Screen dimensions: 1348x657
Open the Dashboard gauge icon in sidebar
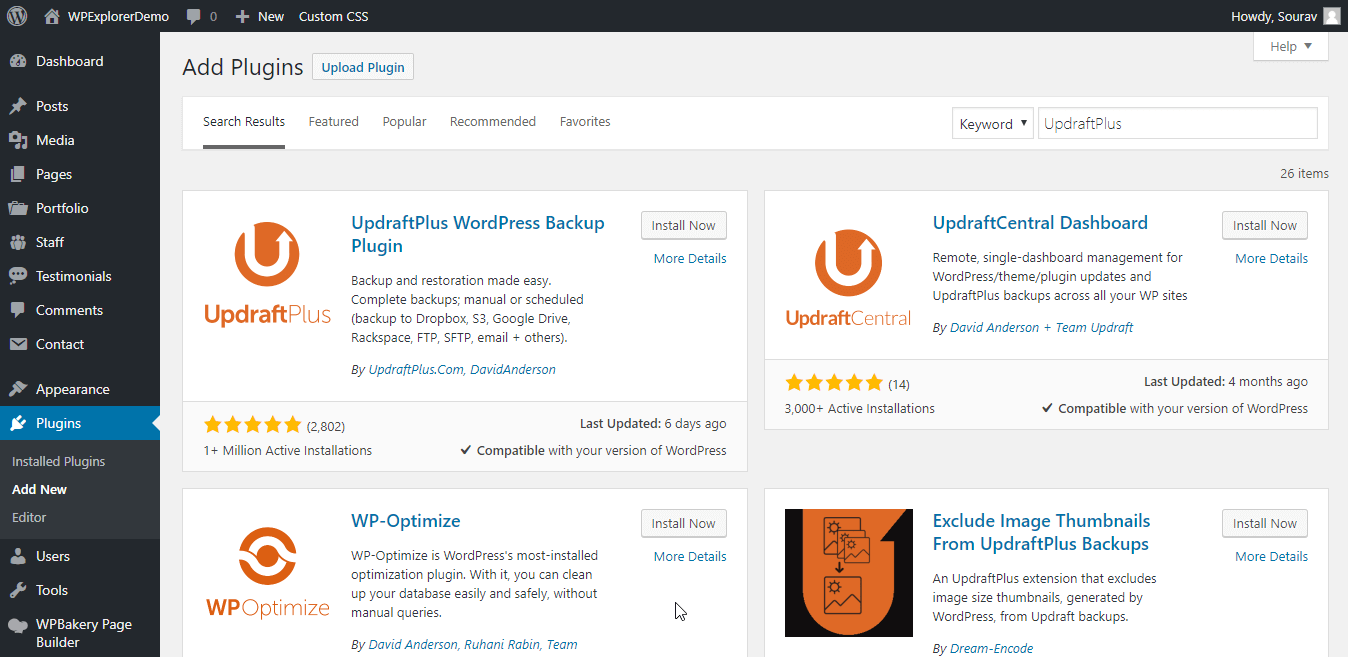click(x=21, y=61)
